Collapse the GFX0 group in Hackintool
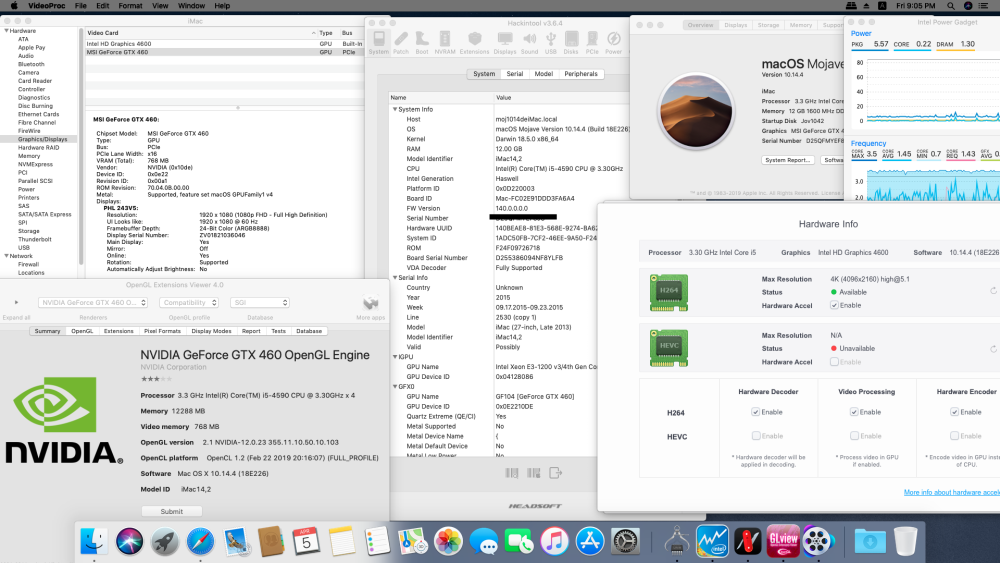Image resolution: width=1000 pixels, height=563 pixels. [x=395, y=386]
